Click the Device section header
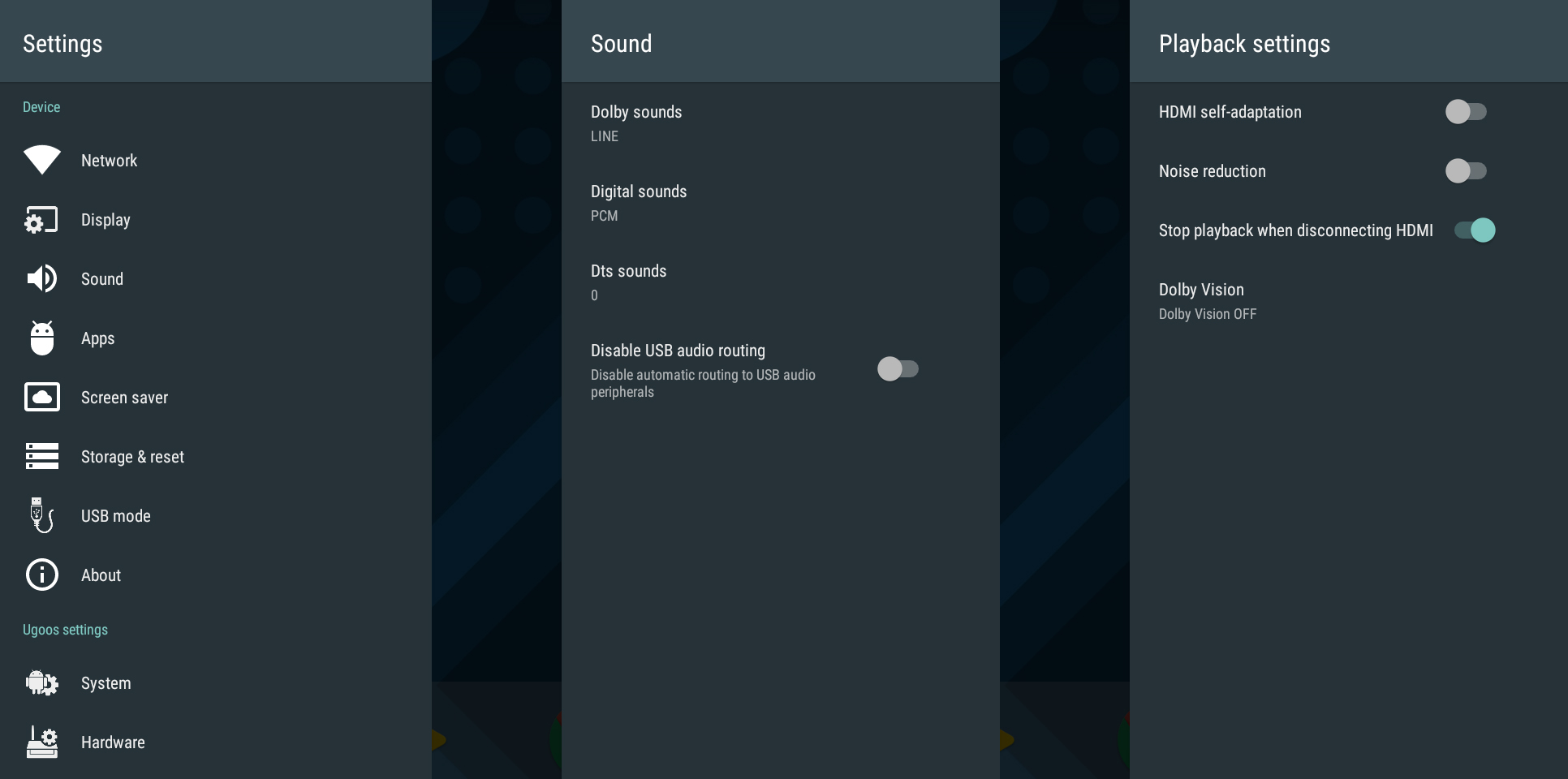 (x=41, y=107)
